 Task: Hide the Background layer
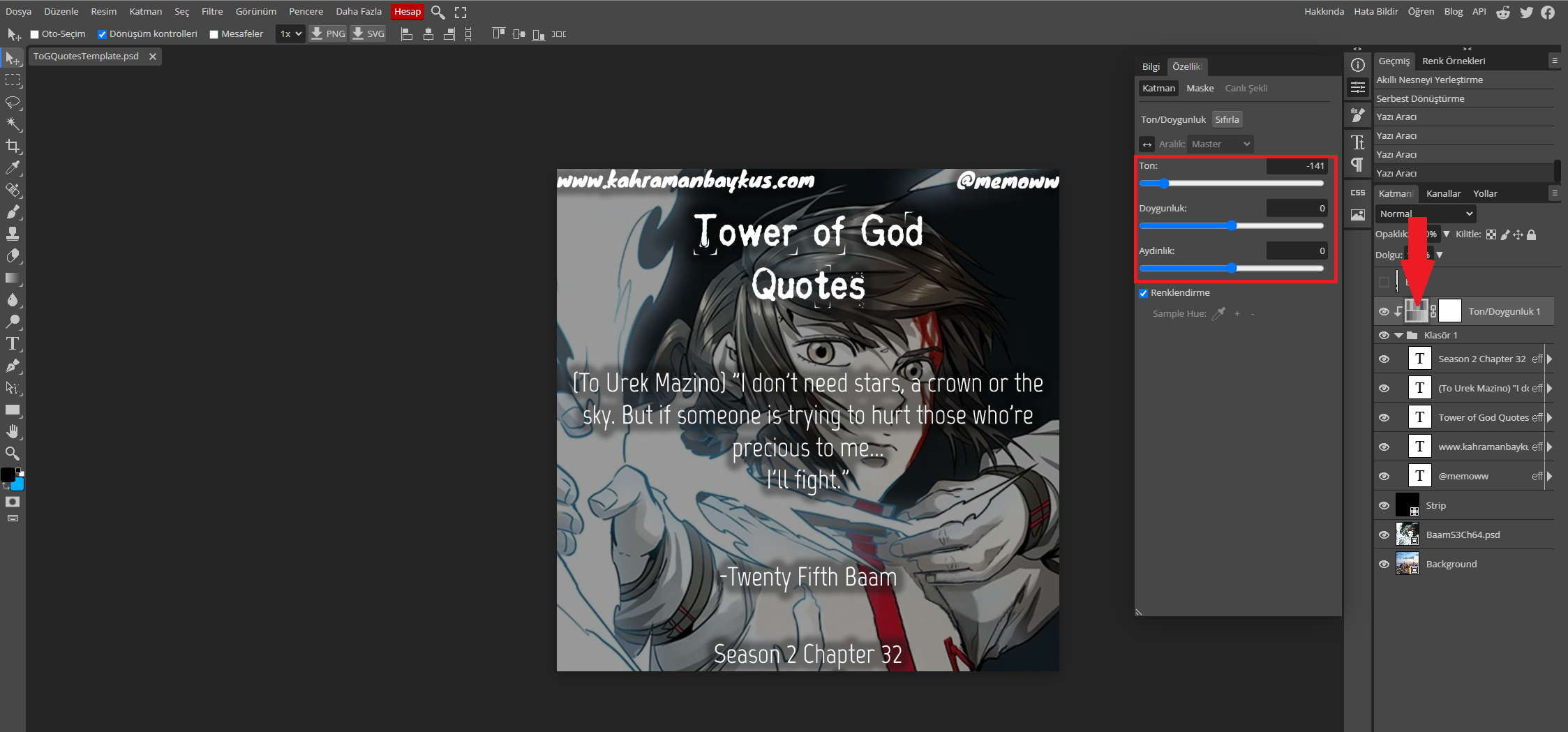[1384, 565]
